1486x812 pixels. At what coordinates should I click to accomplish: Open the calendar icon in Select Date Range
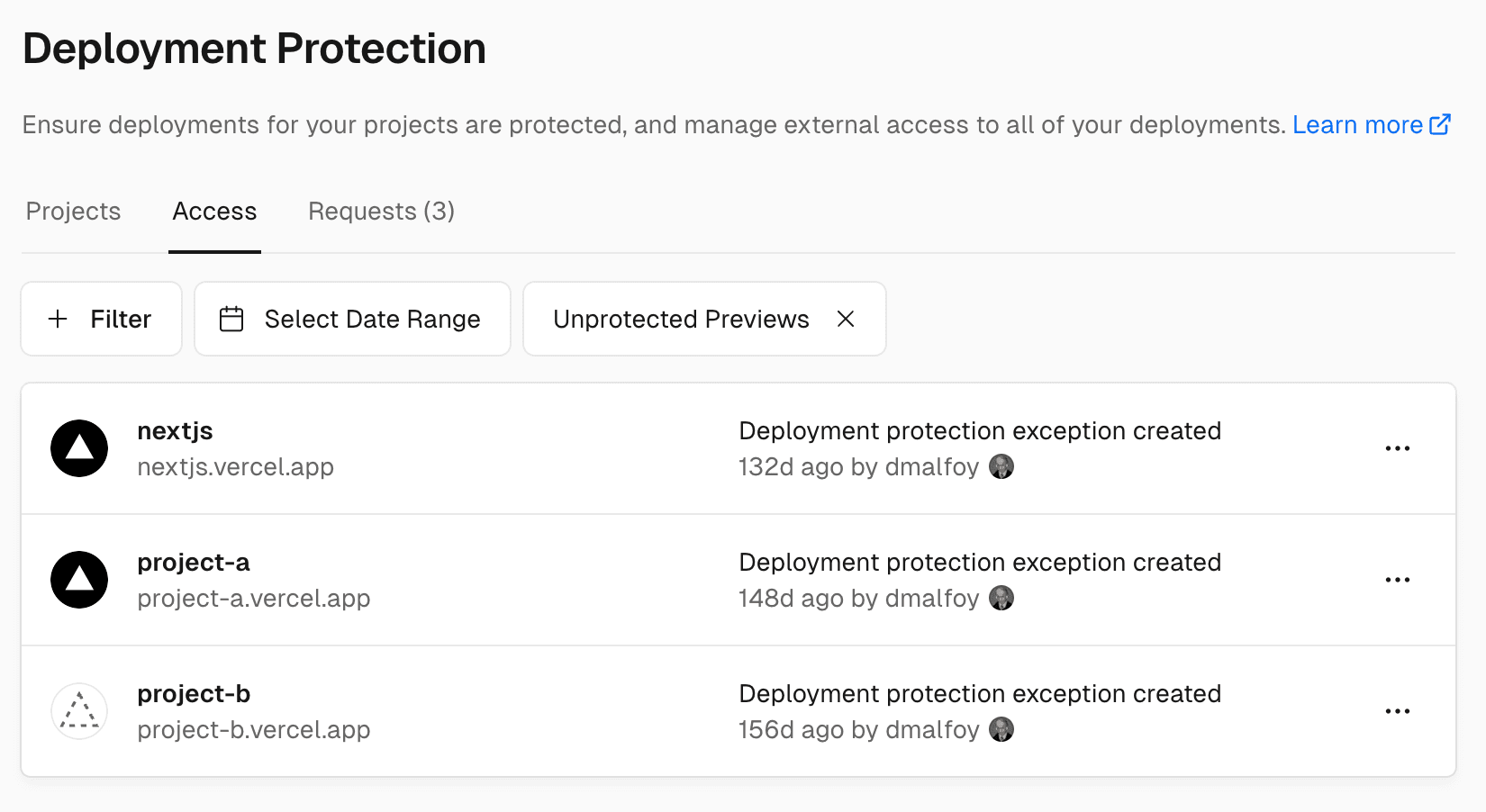click(x=232, y=319)
